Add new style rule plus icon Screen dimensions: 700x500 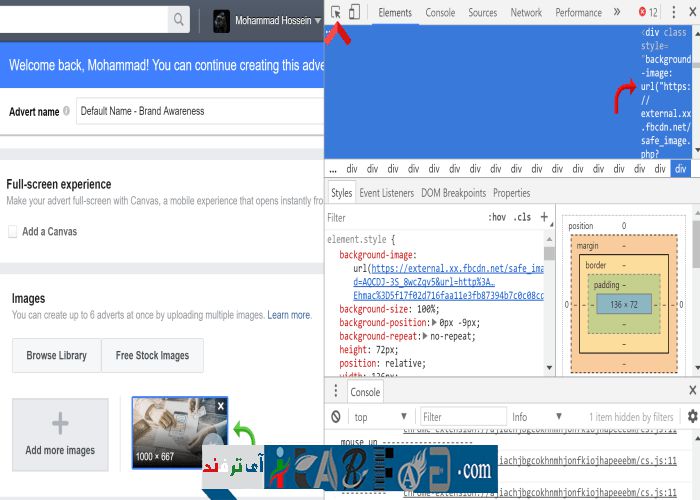coord(544,217)
